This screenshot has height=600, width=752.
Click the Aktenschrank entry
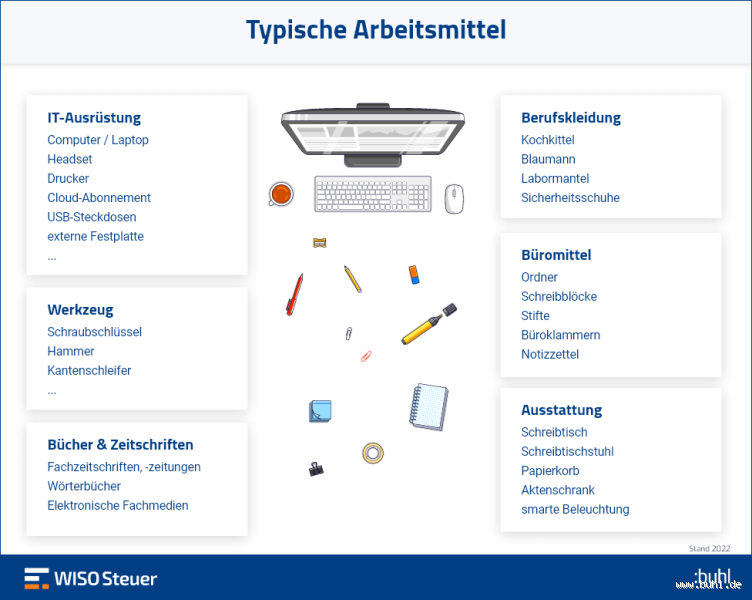click(558, 490)
